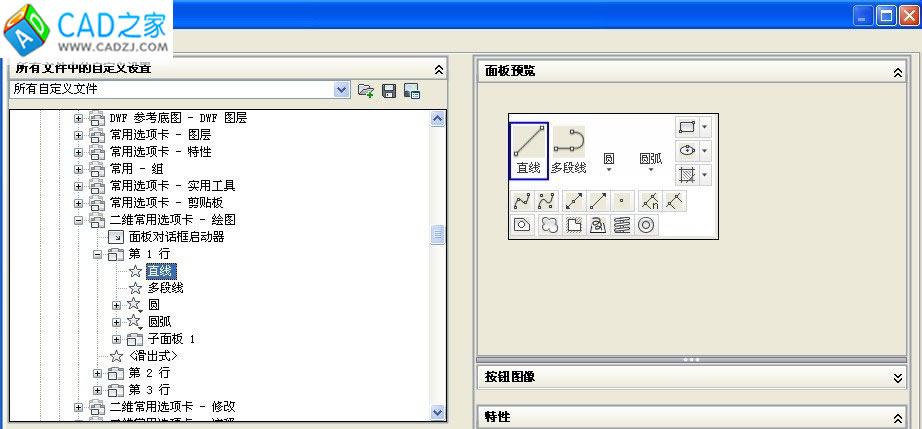Click the helix spiral icon in preview
This screenshot has height=429, width=922.
[x=622, y=225]
